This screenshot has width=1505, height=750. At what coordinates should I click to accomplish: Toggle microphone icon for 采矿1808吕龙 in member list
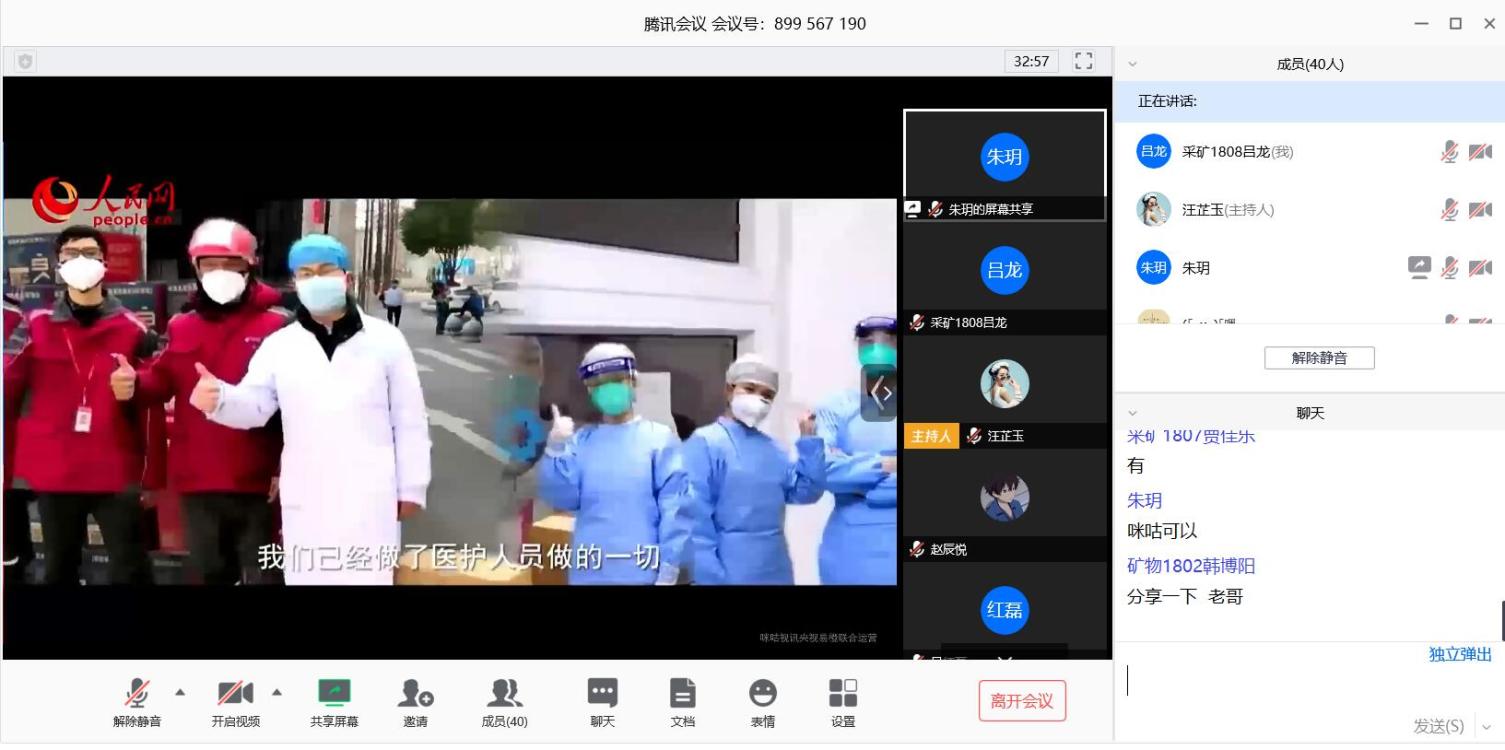click(1449, 152)
